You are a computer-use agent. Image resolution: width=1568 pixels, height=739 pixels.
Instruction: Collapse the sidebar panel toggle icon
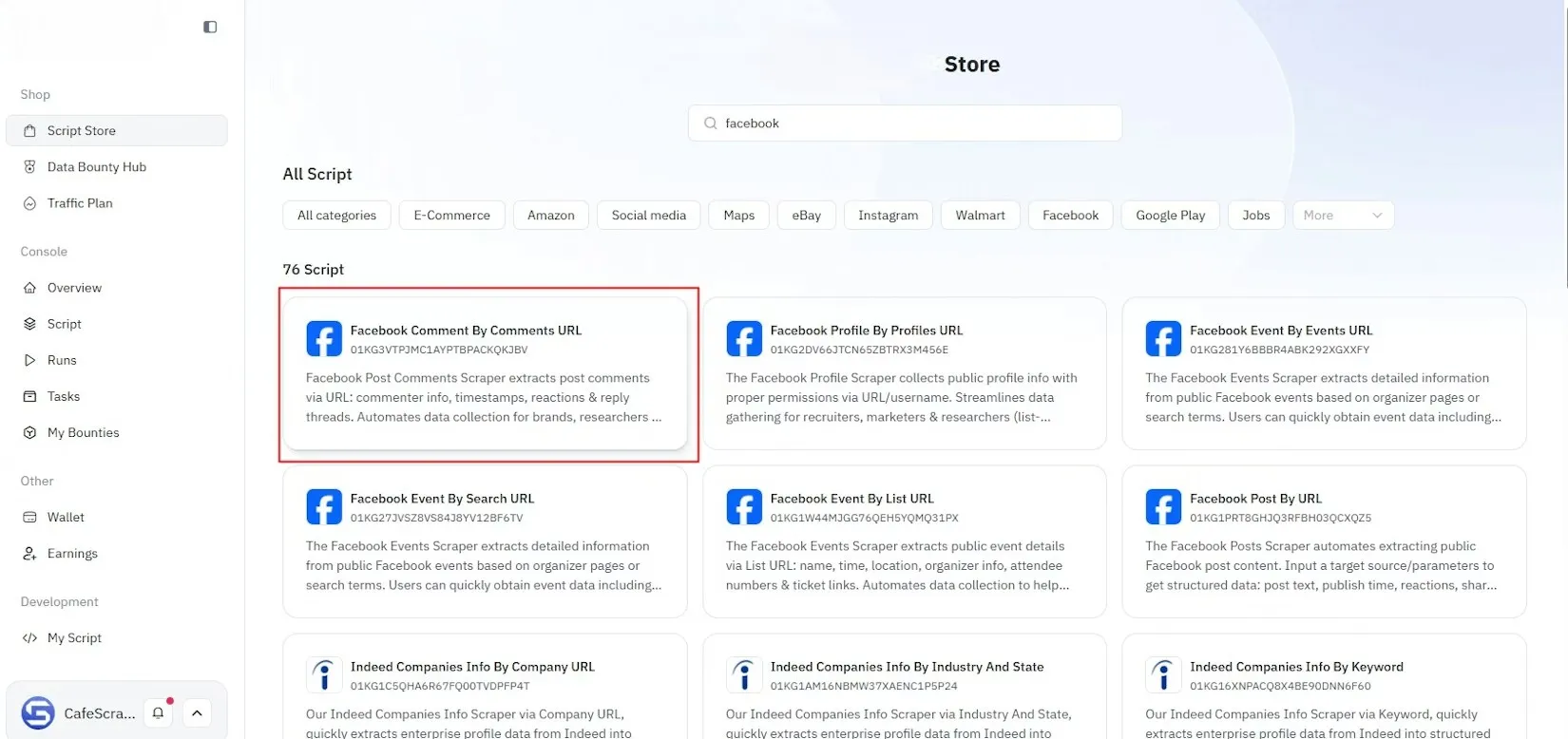coord(210,27)
